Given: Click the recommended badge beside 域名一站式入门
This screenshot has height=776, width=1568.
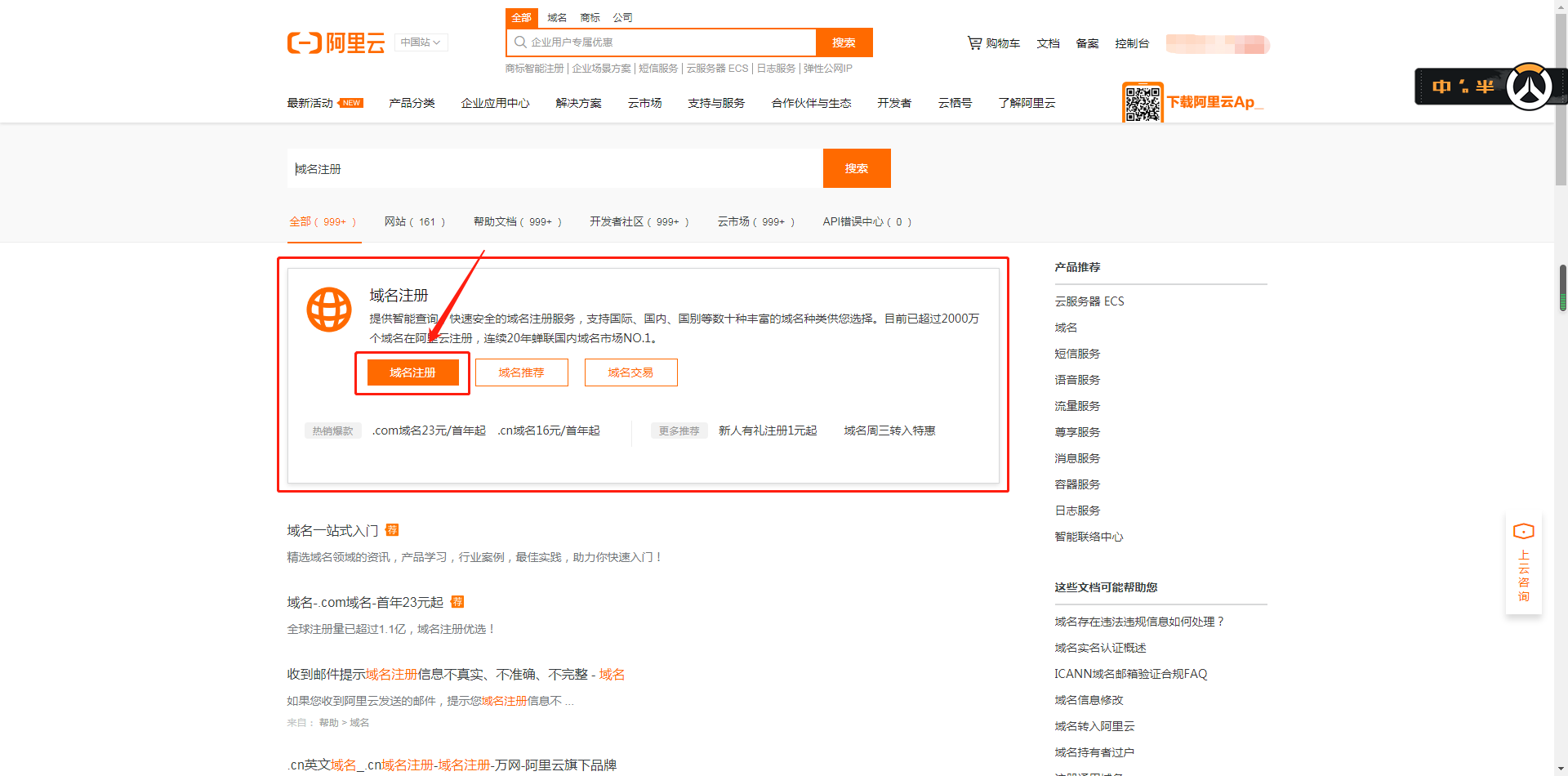Looking at the screenshot, I should (392, 530).
